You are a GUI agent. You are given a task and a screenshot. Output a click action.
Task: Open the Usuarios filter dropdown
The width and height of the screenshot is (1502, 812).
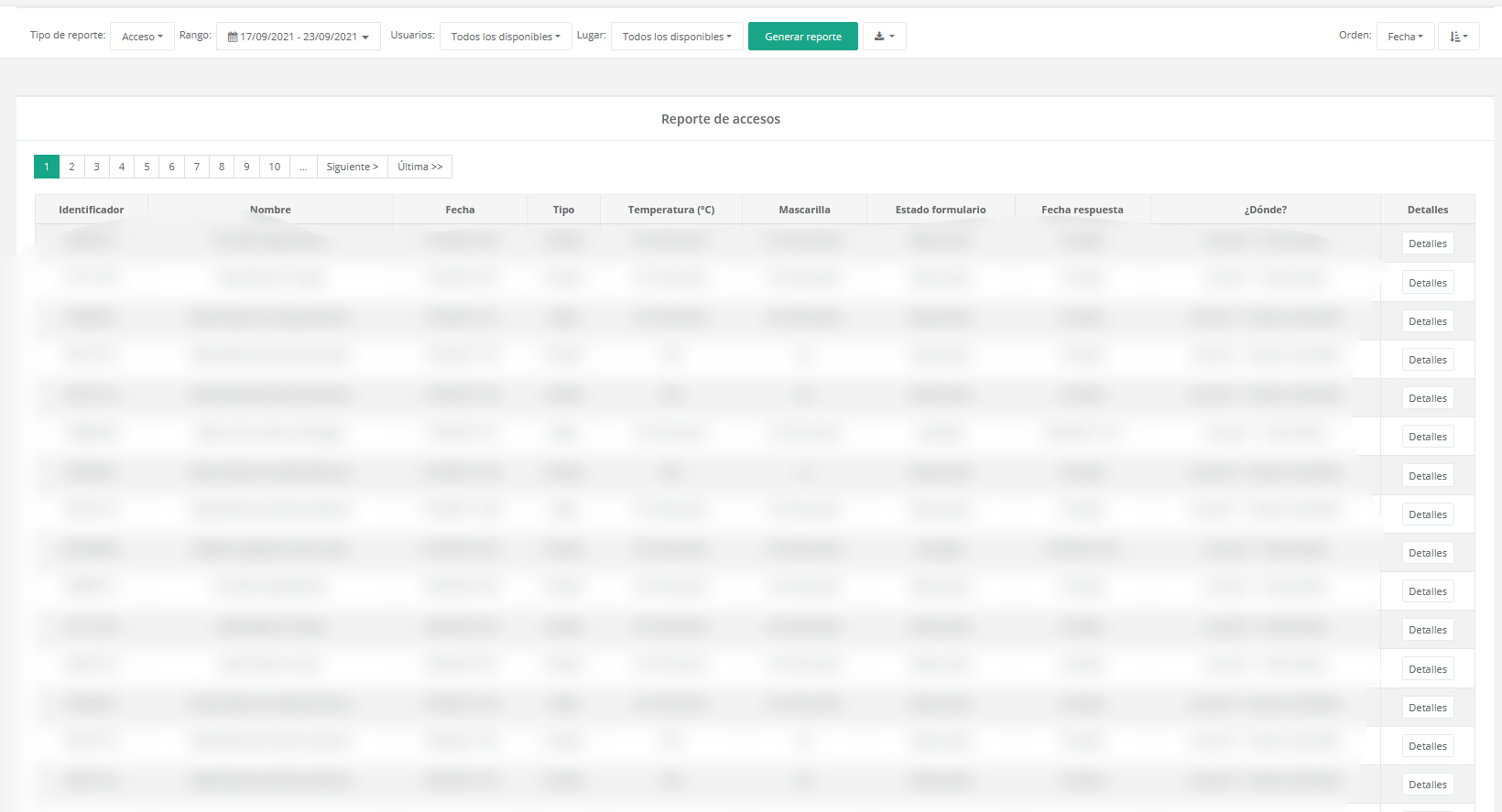tap(505, 37)
